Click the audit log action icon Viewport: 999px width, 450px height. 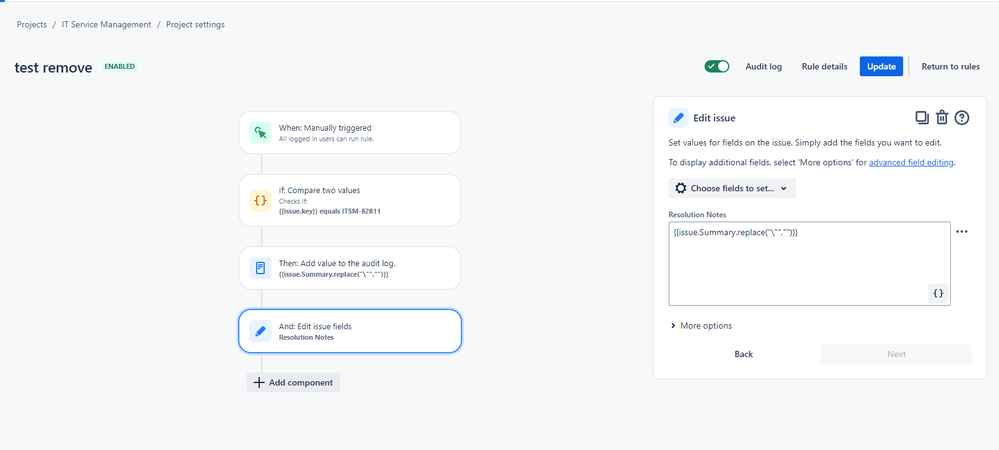tap(260, 268)
